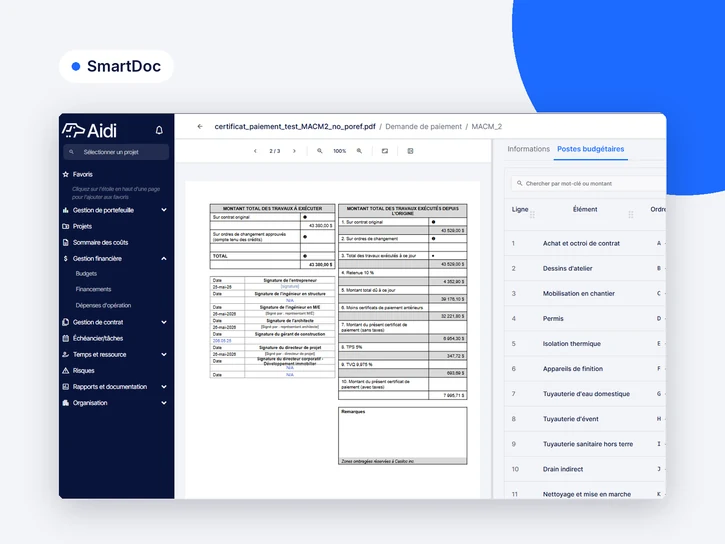
Task: Click the Chercher par mot-clé ou montant field
Action: 588,183
